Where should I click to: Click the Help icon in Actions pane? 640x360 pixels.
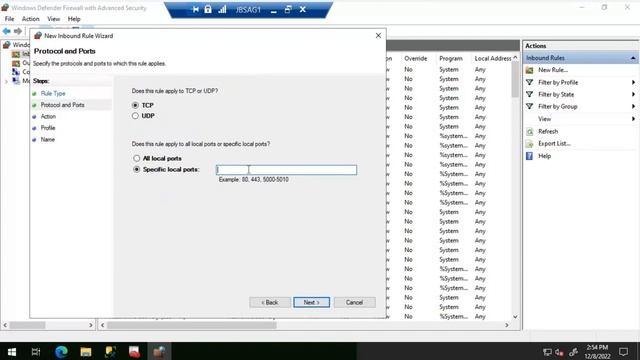pyautogui.click(x=529, y=156)
